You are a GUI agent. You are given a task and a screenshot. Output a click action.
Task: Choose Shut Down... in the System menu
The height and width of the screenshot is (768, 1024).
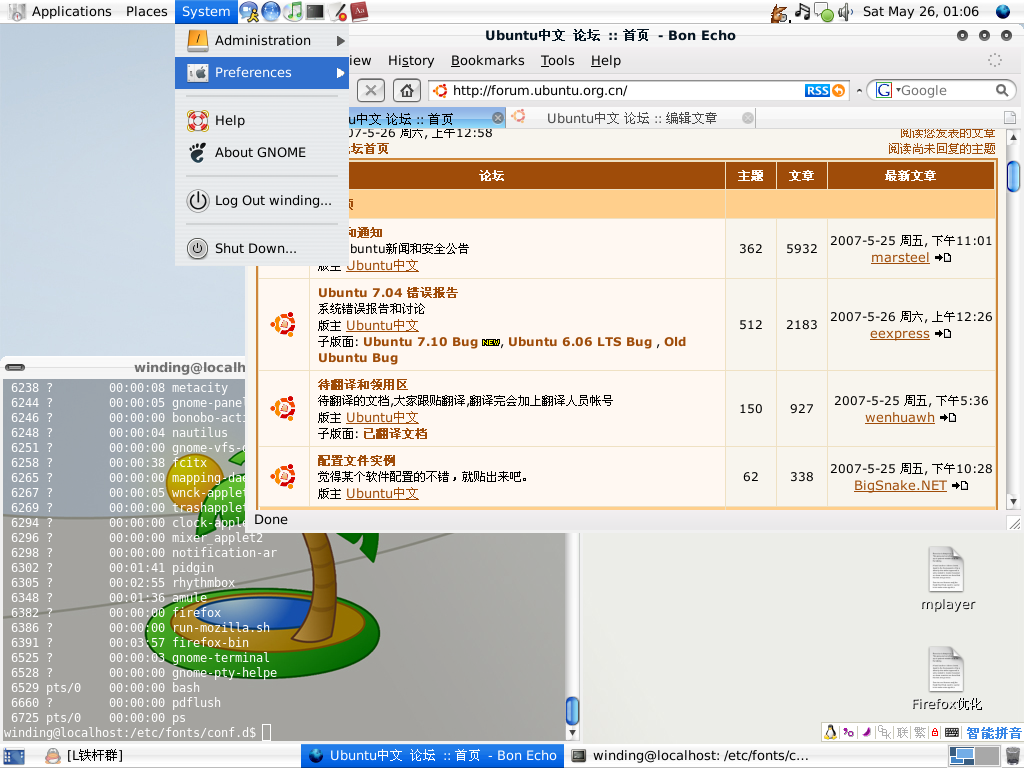pyautogui.click(x=262, y=248)
